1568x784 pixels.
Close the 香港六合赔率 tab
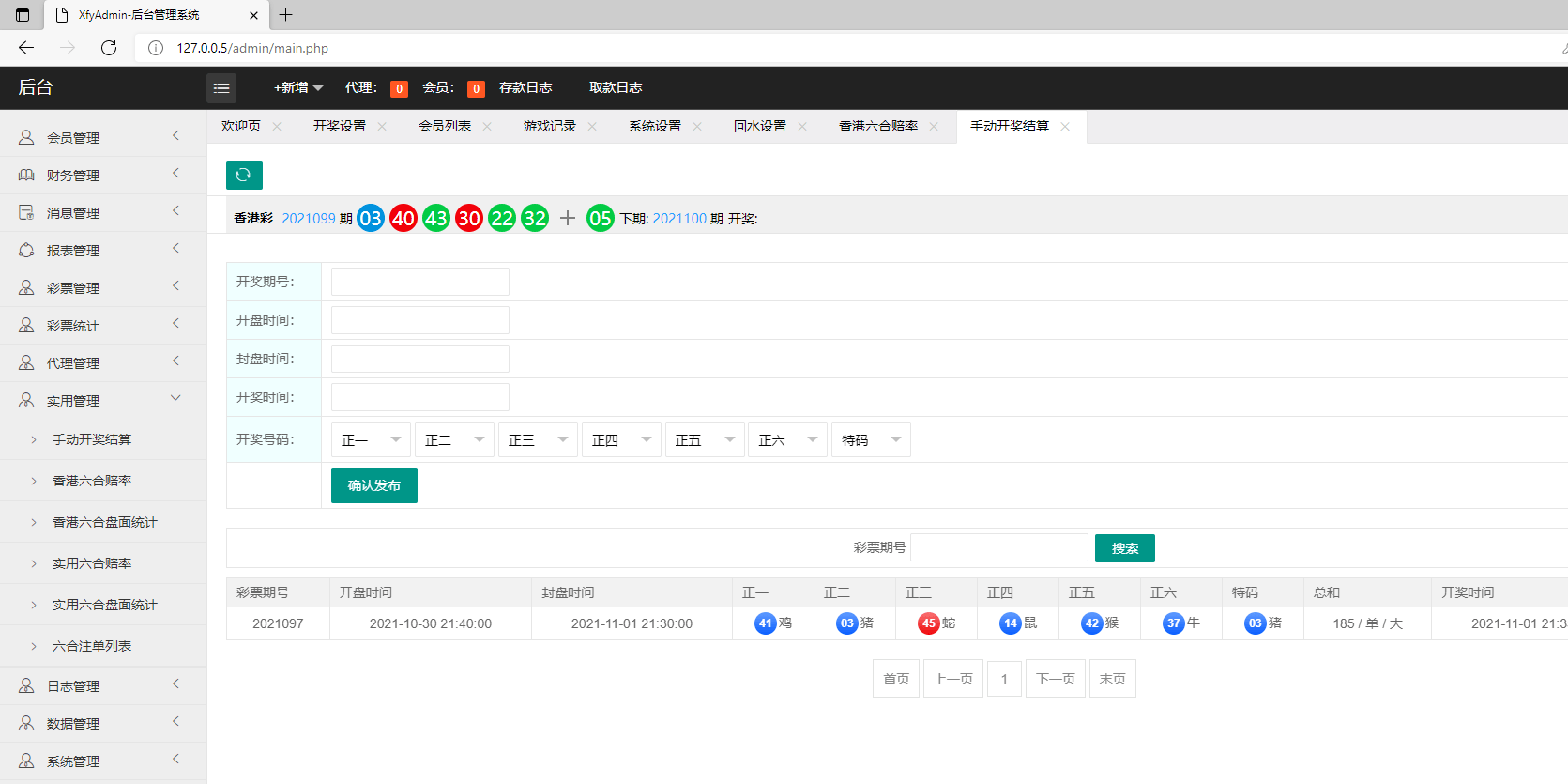click(934, 126)
